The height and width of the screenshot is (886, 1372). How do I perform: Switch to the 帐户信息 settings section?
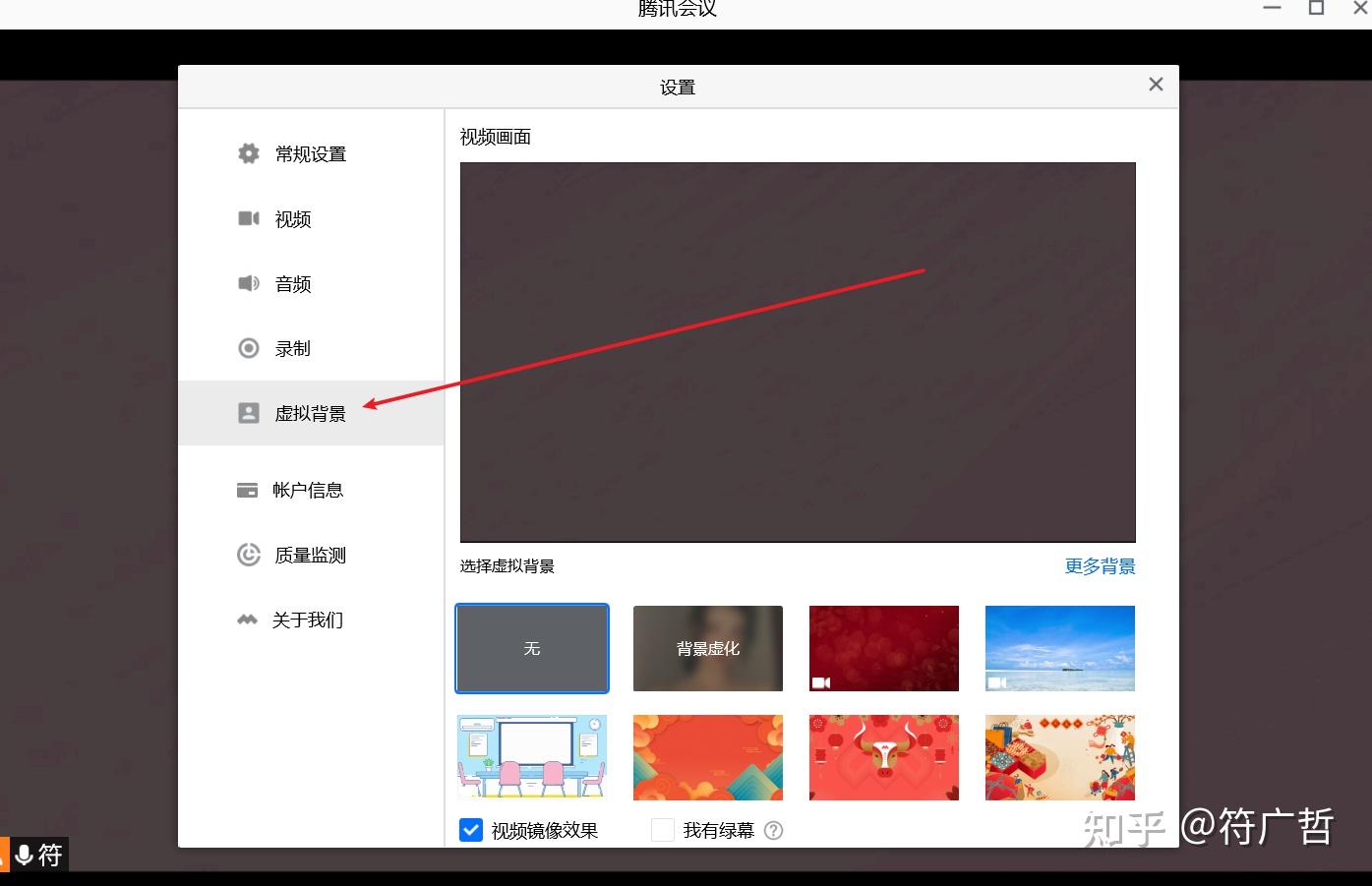coord(307,490)
